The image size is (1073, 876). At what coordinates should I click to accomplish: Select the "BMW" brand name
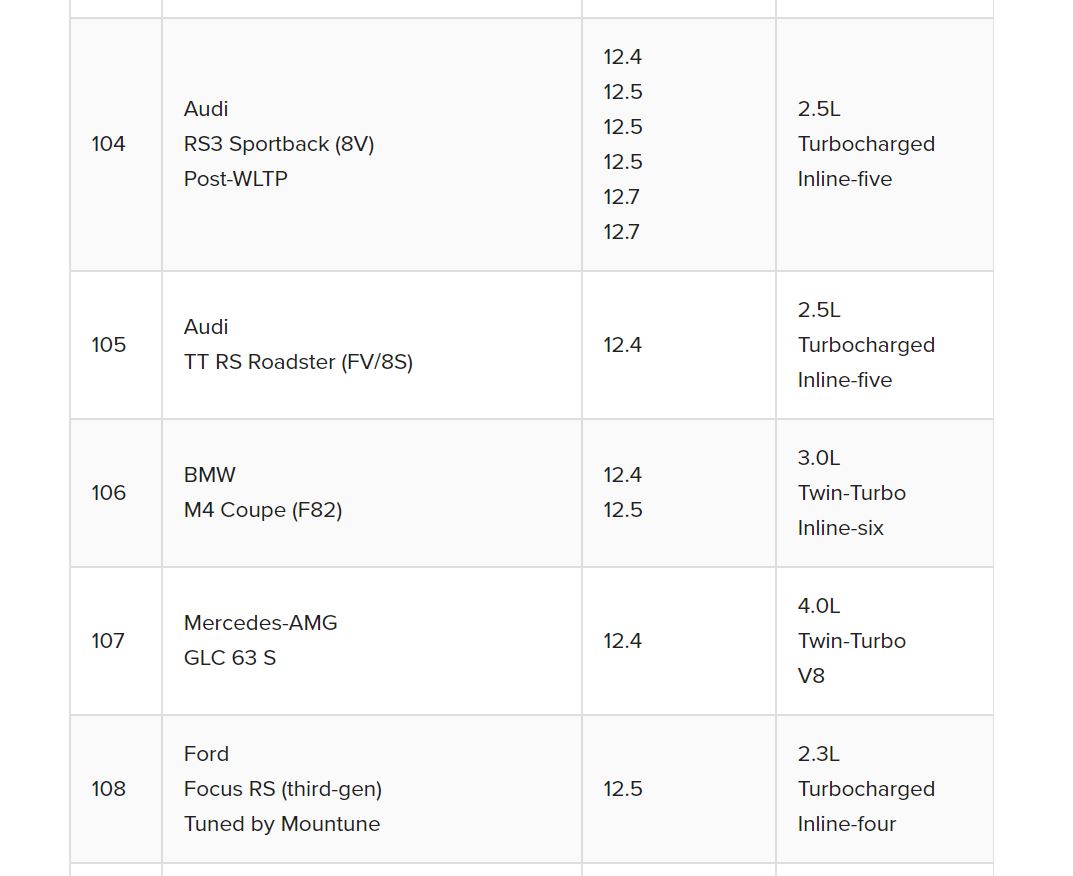(210, 475)
